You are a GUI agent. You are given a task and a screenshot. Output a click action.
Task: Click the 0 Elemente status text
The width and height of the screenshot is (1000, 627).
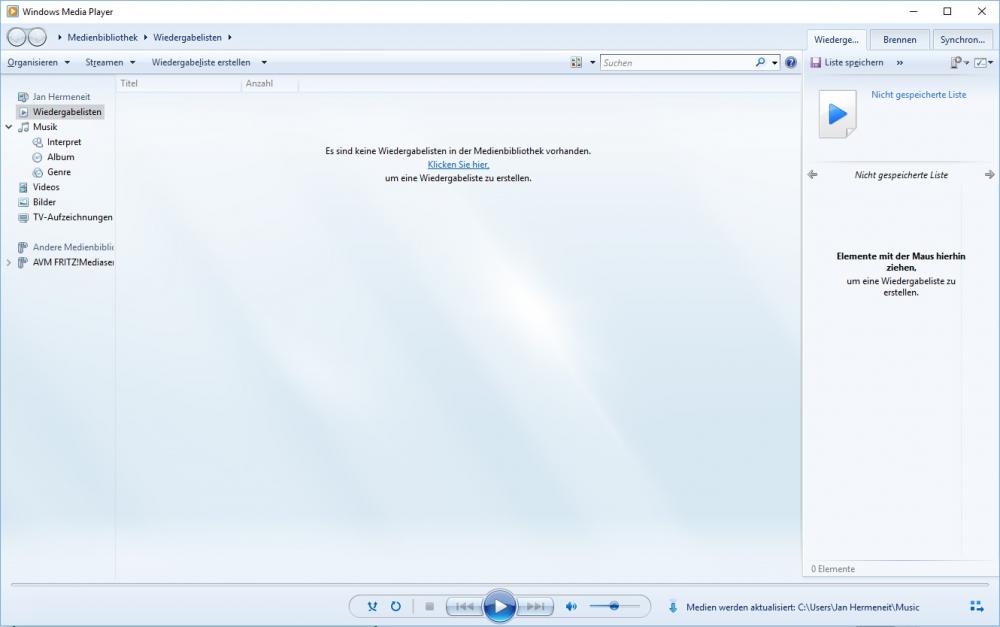coord(833,569)
